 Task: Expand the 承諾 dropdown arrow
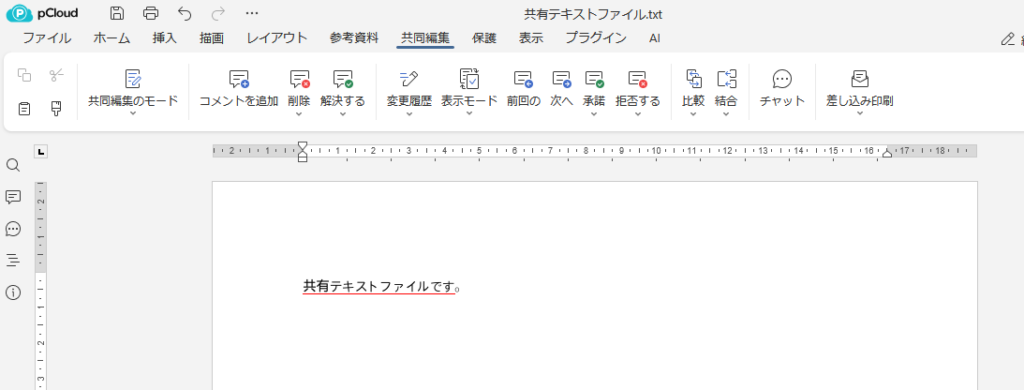[x=594, y=114]
